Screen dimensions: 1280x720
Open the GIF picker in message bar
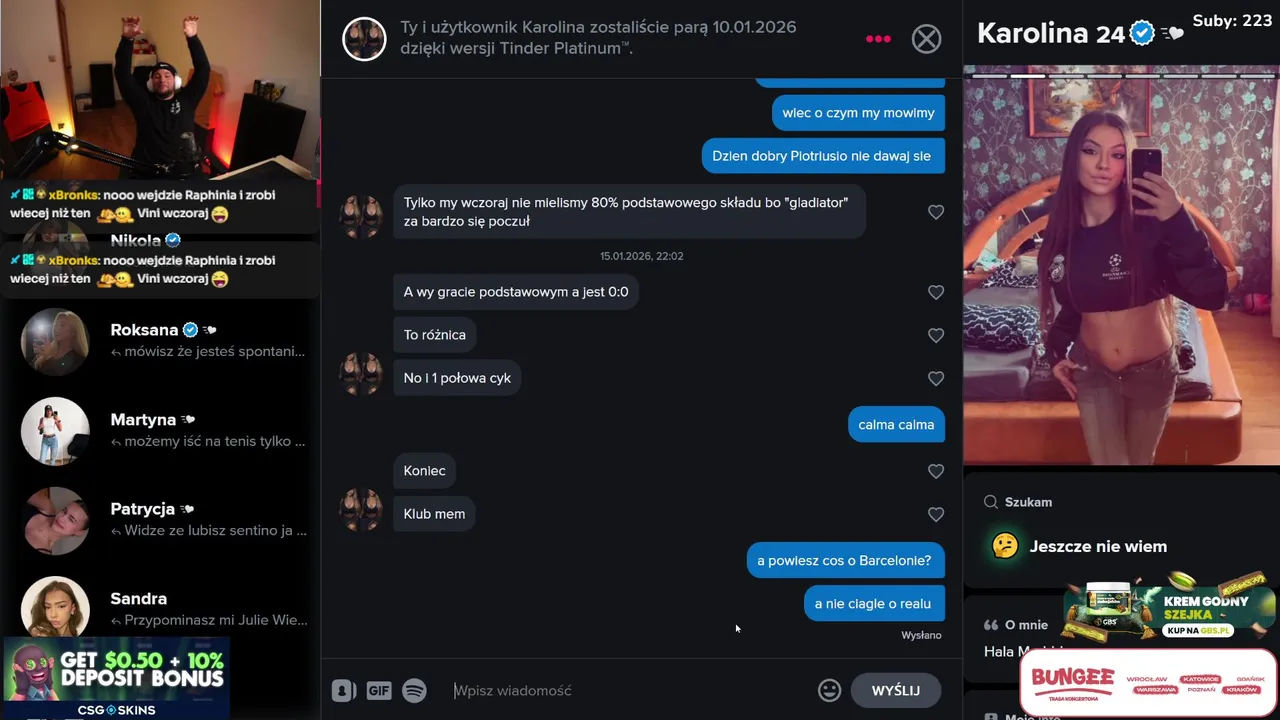(379, 690)
